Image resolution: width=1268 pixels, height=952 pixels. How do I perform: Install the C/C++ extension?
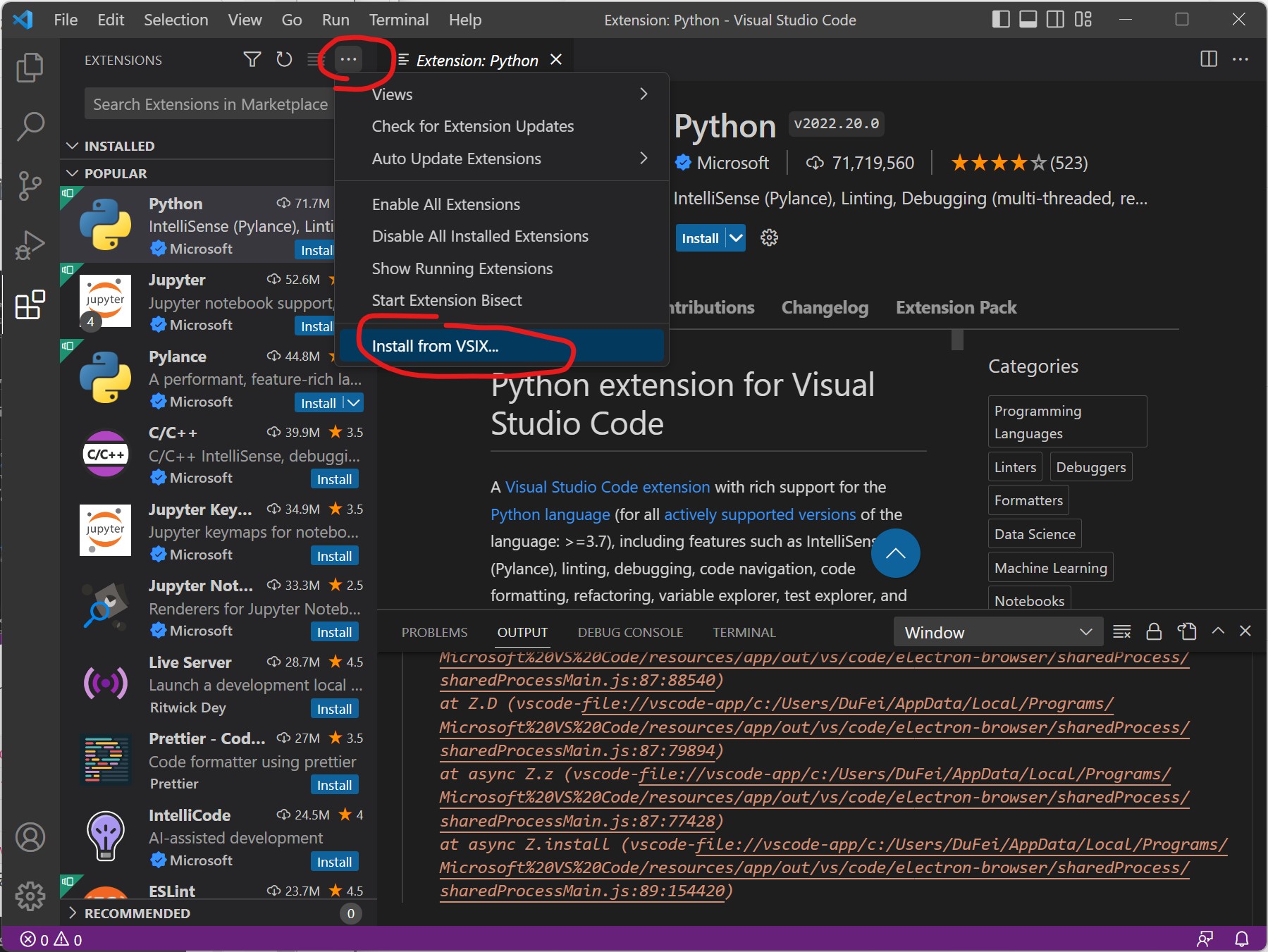tap(334, 479)
